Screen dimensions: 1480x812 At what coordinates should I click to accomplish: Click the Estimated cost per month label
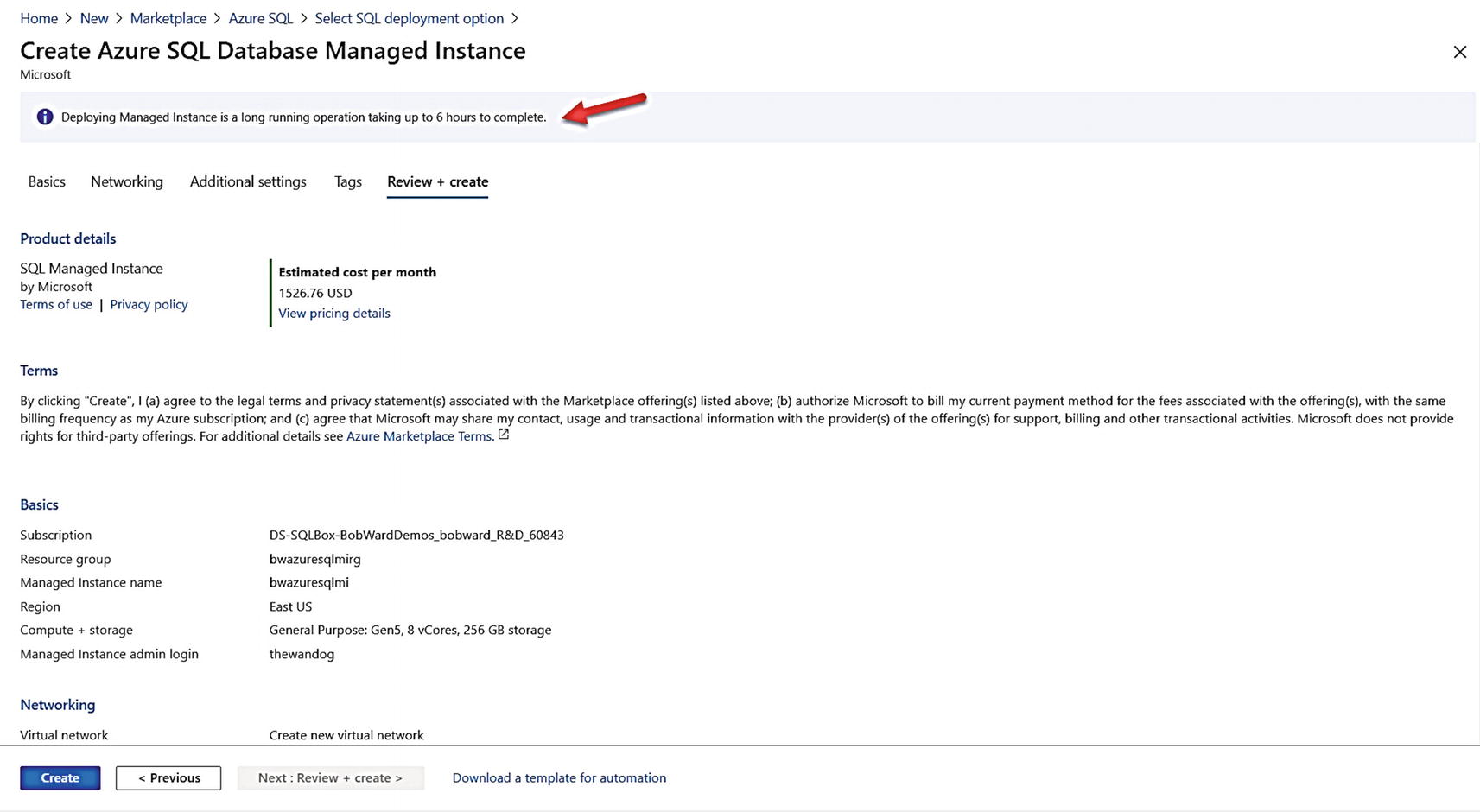358,272
